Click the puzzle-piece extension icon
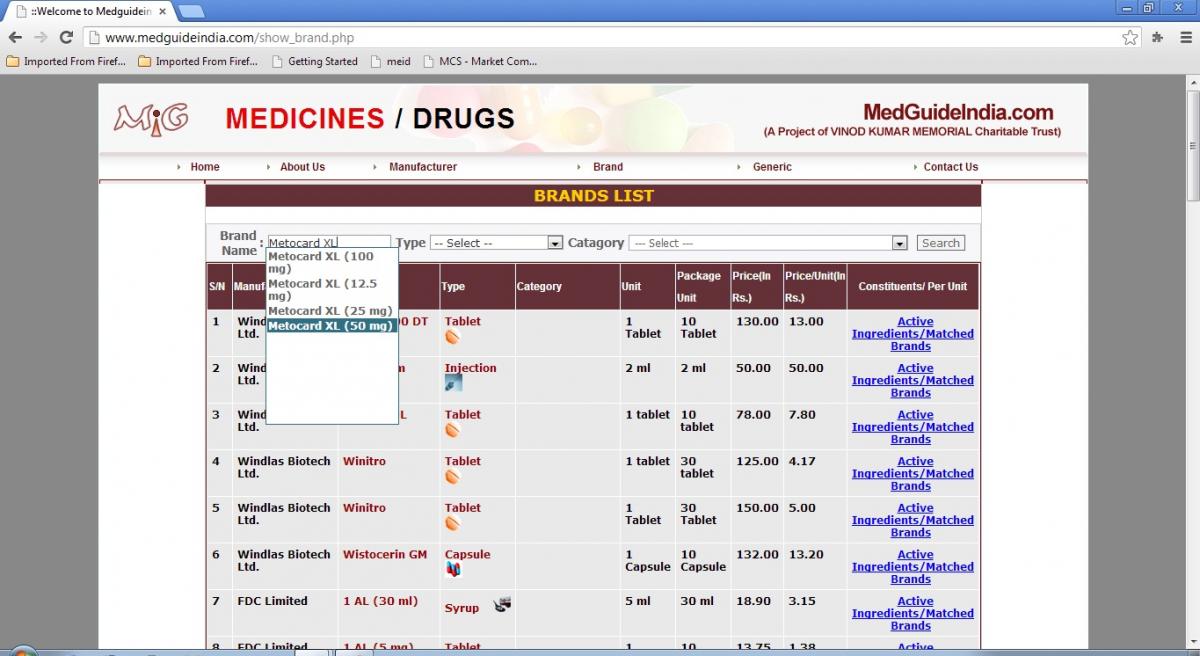This screenshot has width=1200, height=656. pyautogui.click(x=1157, y=38)
